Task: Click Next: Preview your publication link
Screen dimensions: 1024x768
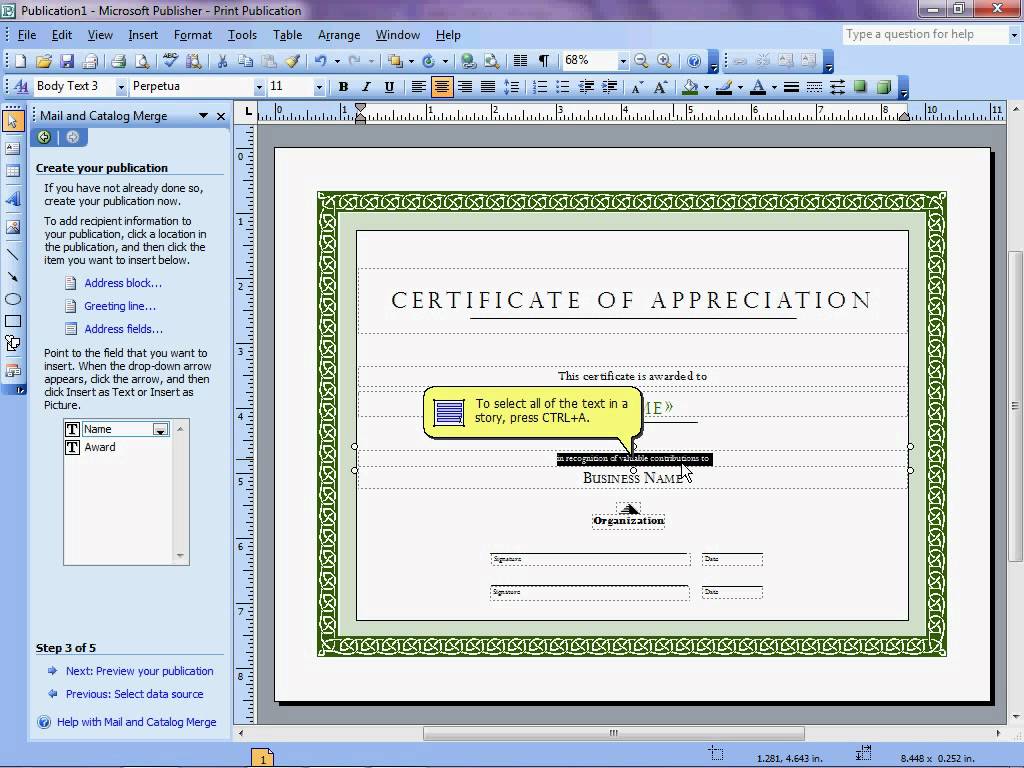Action: click(139, 671)
